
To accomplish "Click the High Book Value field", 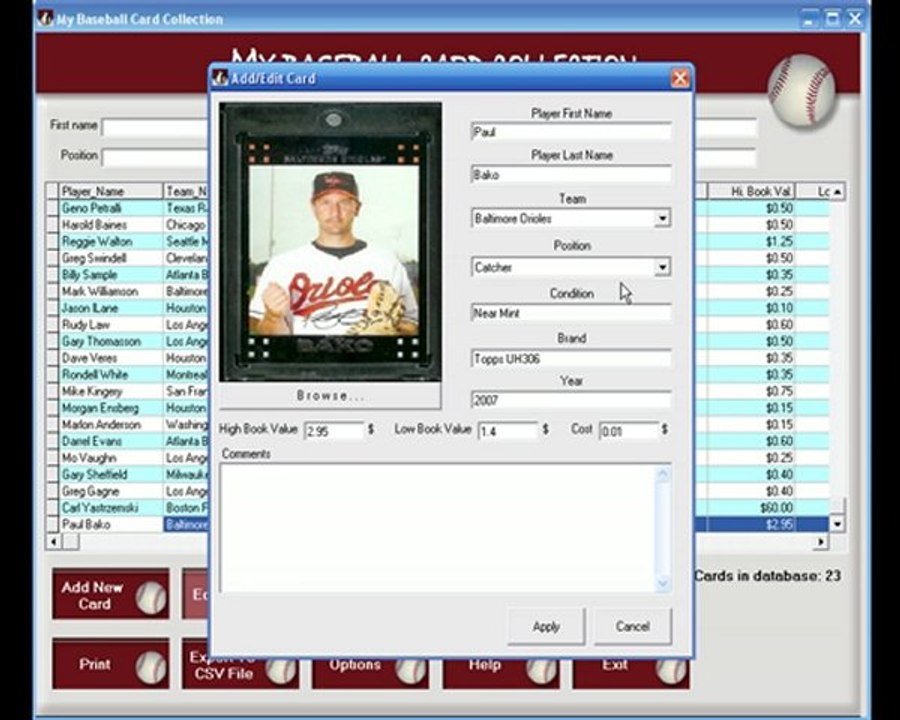I will point(334,431).
